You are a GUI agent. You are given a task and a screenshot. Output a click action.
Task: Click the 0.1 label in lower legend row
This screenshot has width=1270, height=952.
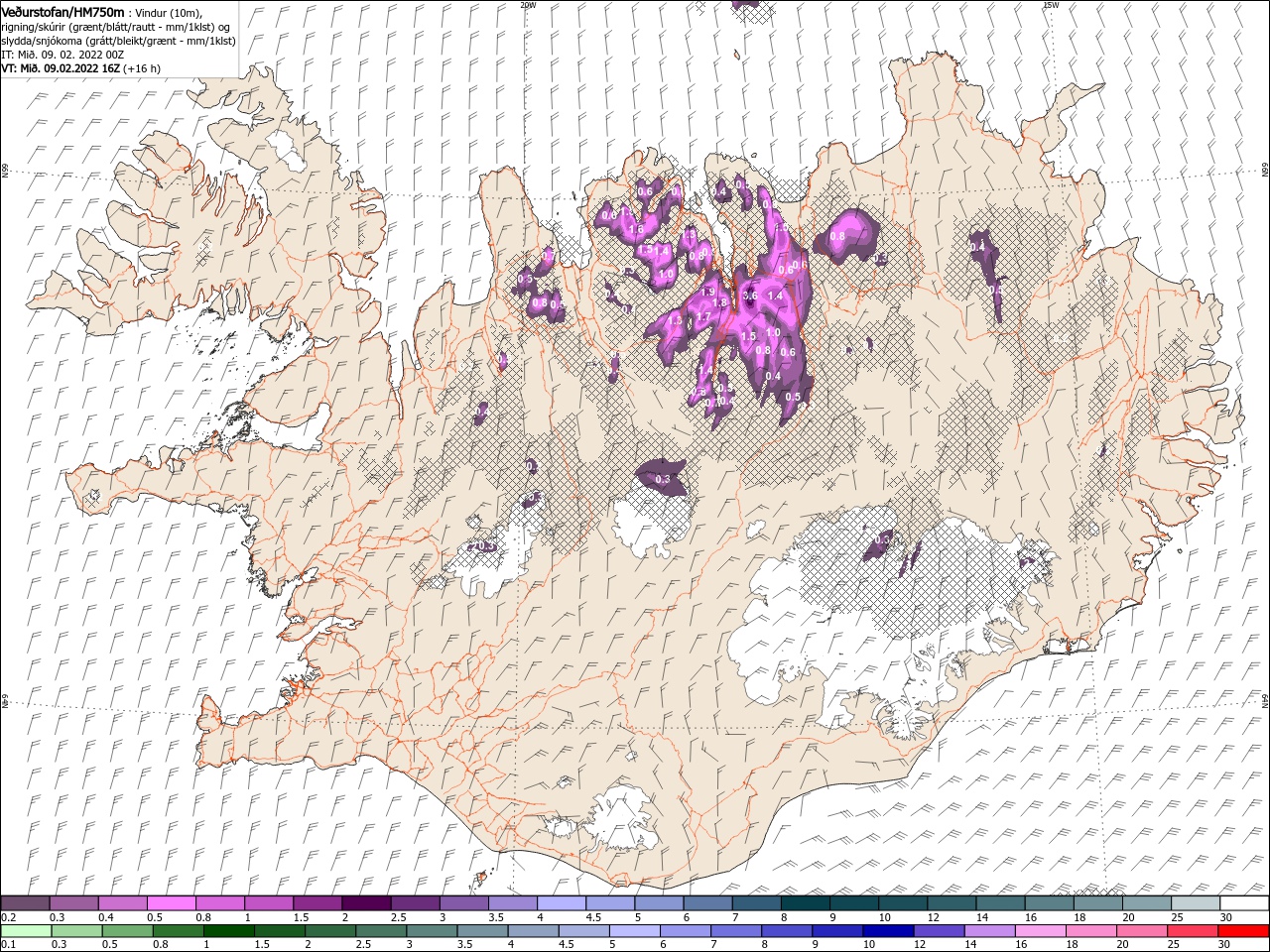click(x=8, y=944)
